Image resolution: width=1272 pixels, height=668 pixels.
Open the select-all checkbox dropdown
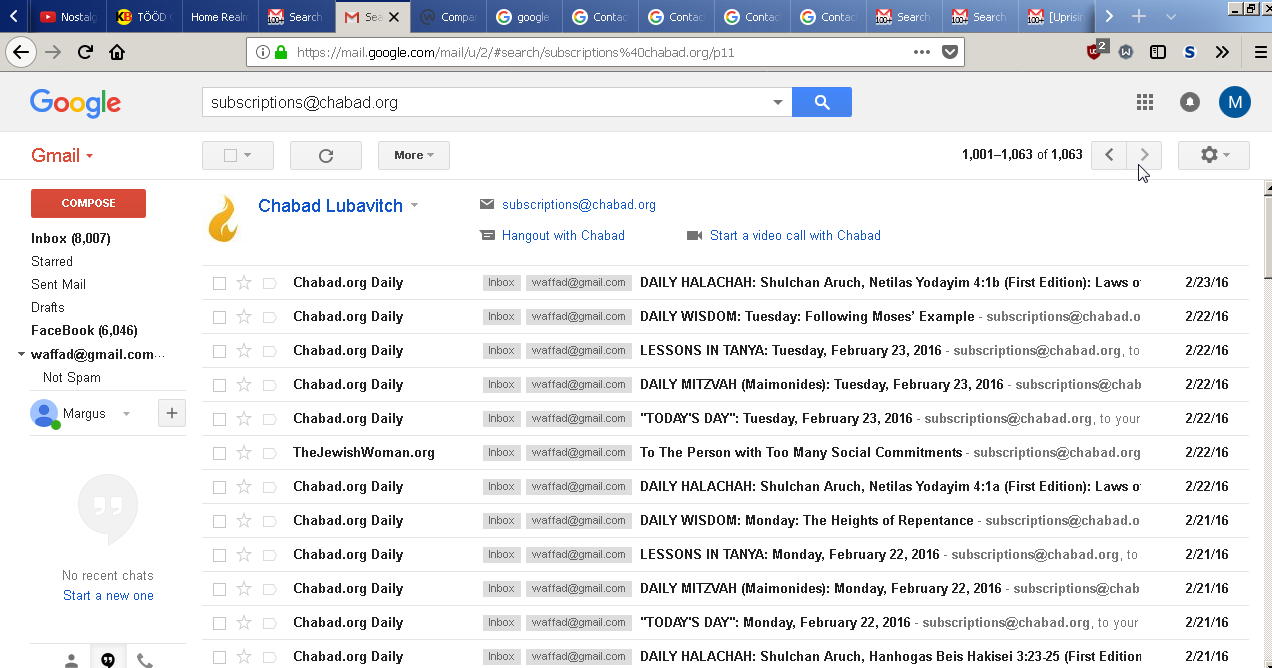click(x=237, y=155)
